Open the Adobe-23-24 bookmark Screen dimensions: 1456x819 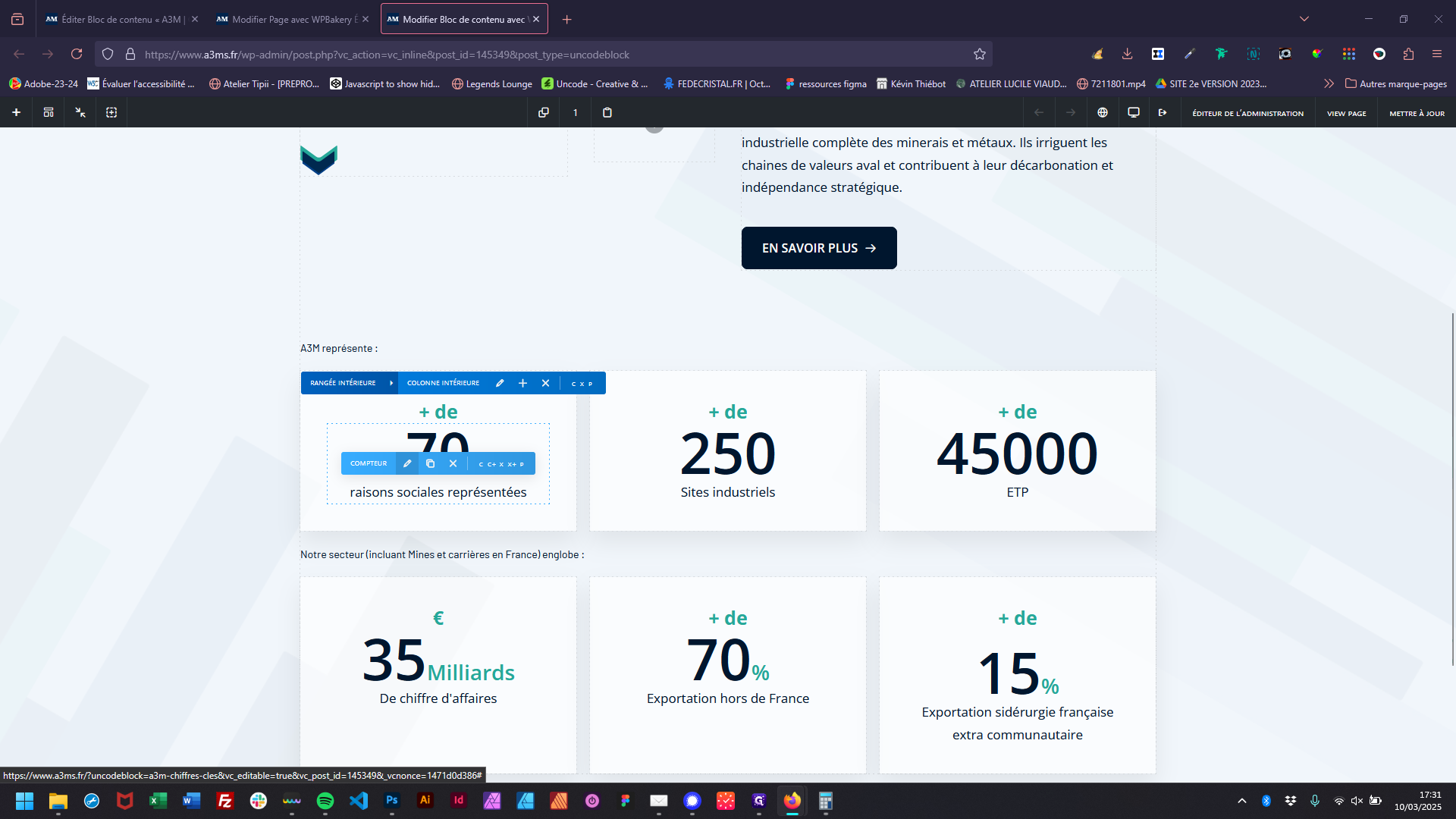pyautogui.click(x=44, y=83)
